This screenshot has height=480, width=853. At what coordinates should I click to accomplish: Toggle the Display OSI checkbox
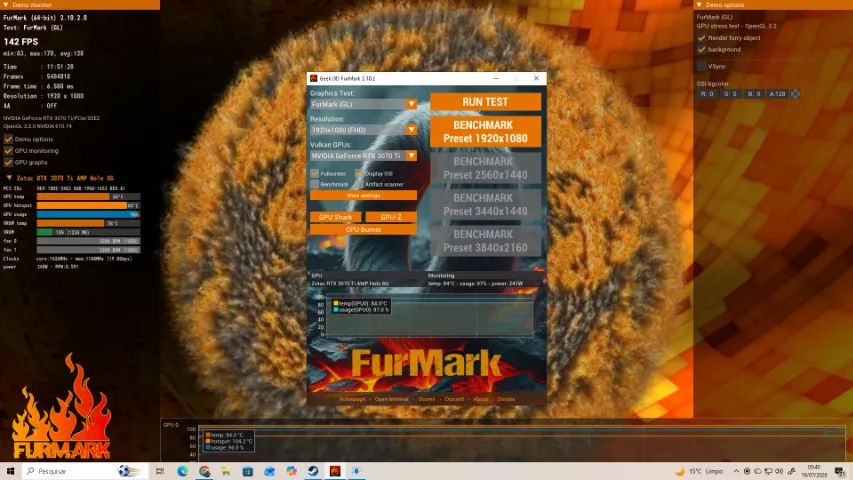[x=359, y=174]
